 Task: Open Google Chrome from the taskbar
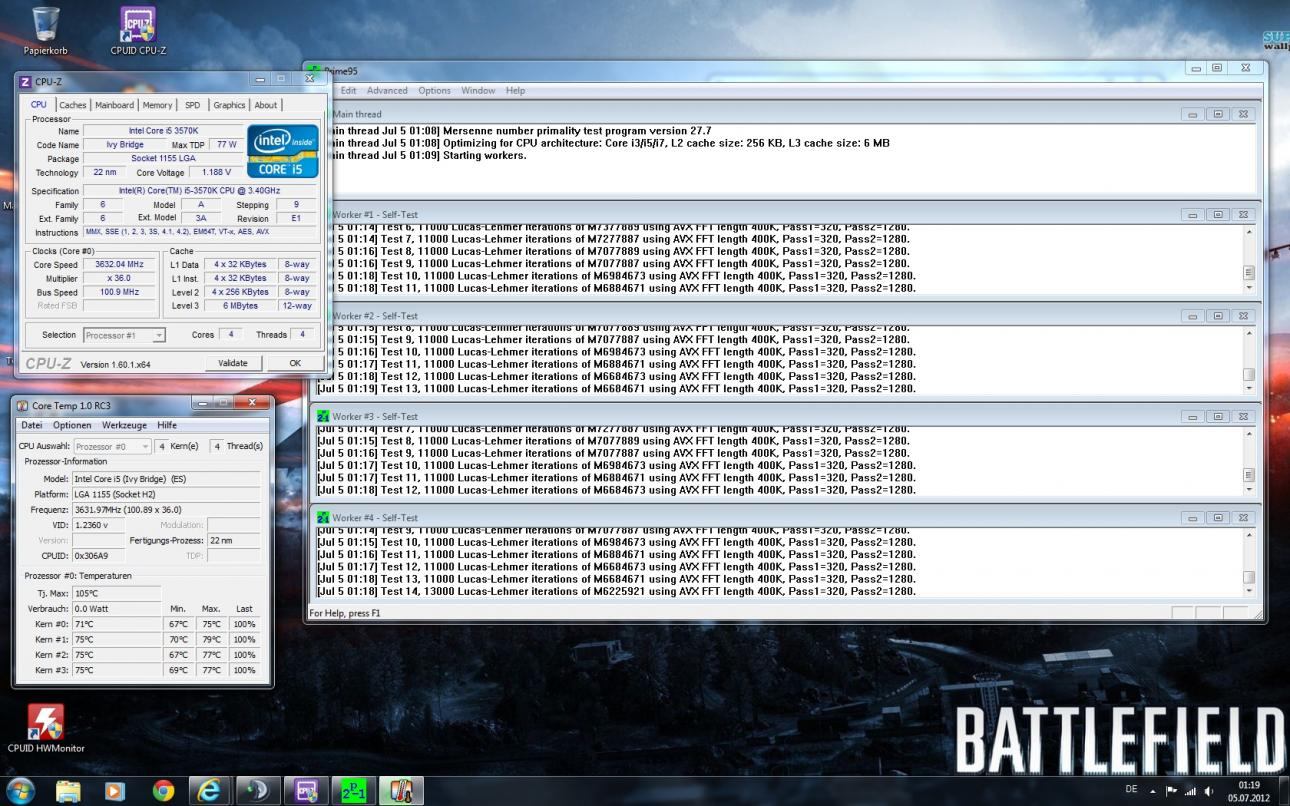click(x=163, y=791)
